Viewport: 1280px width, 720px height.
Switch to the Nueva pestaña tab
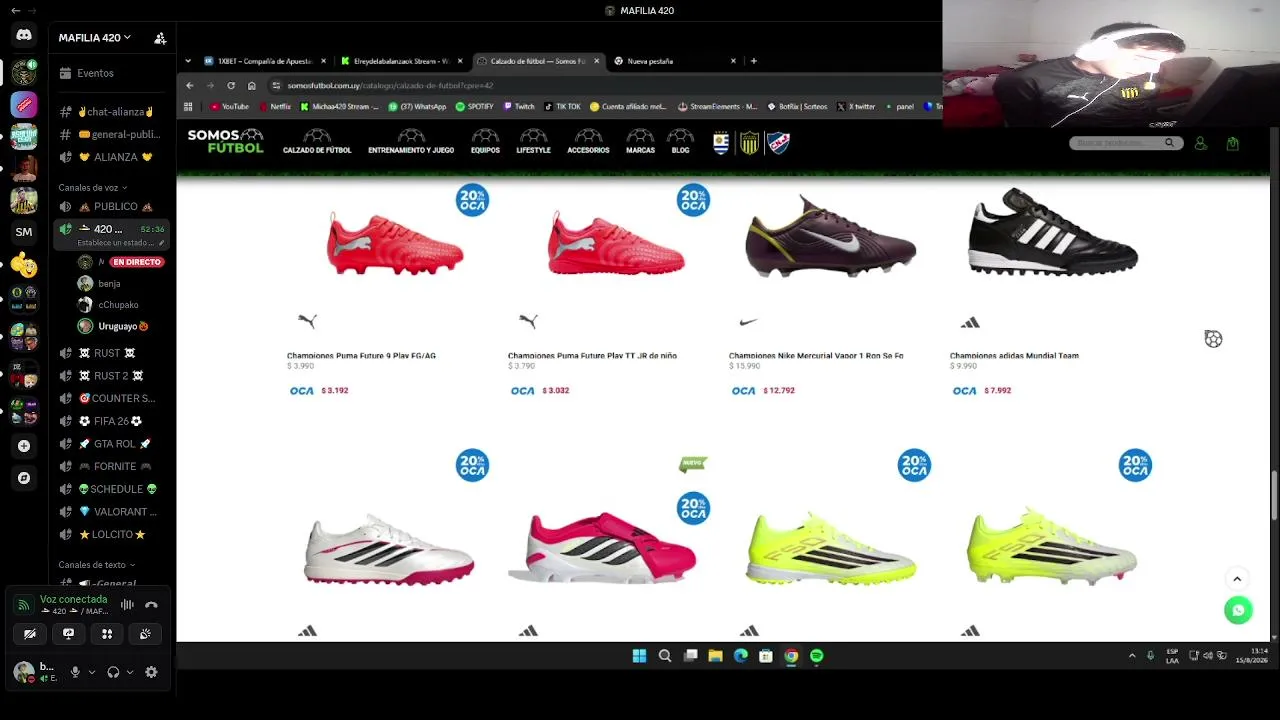[x=675, y=61]
